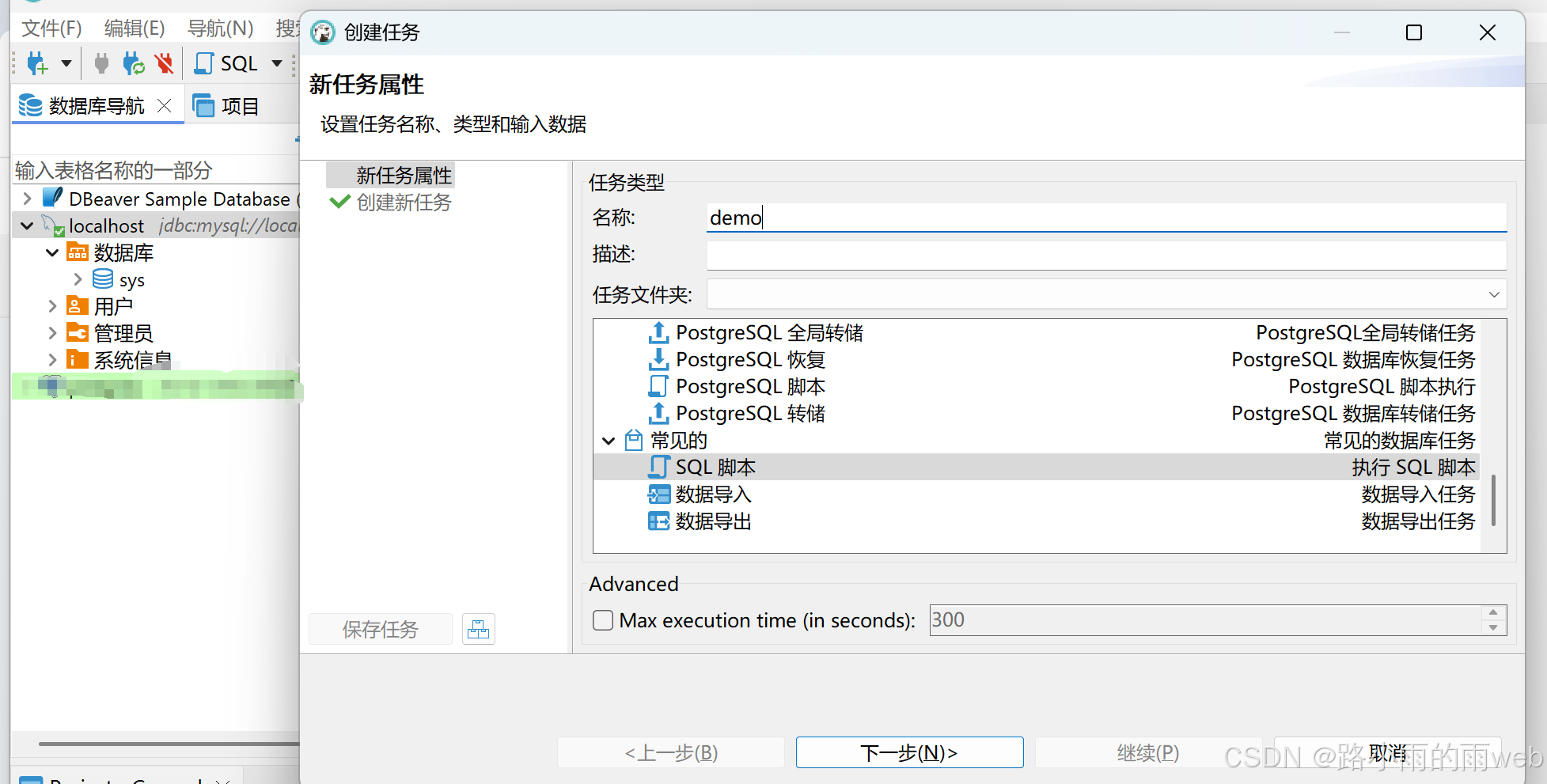Select the 数据导入 task icon
1547x784 pixels.
coord(658,494)
